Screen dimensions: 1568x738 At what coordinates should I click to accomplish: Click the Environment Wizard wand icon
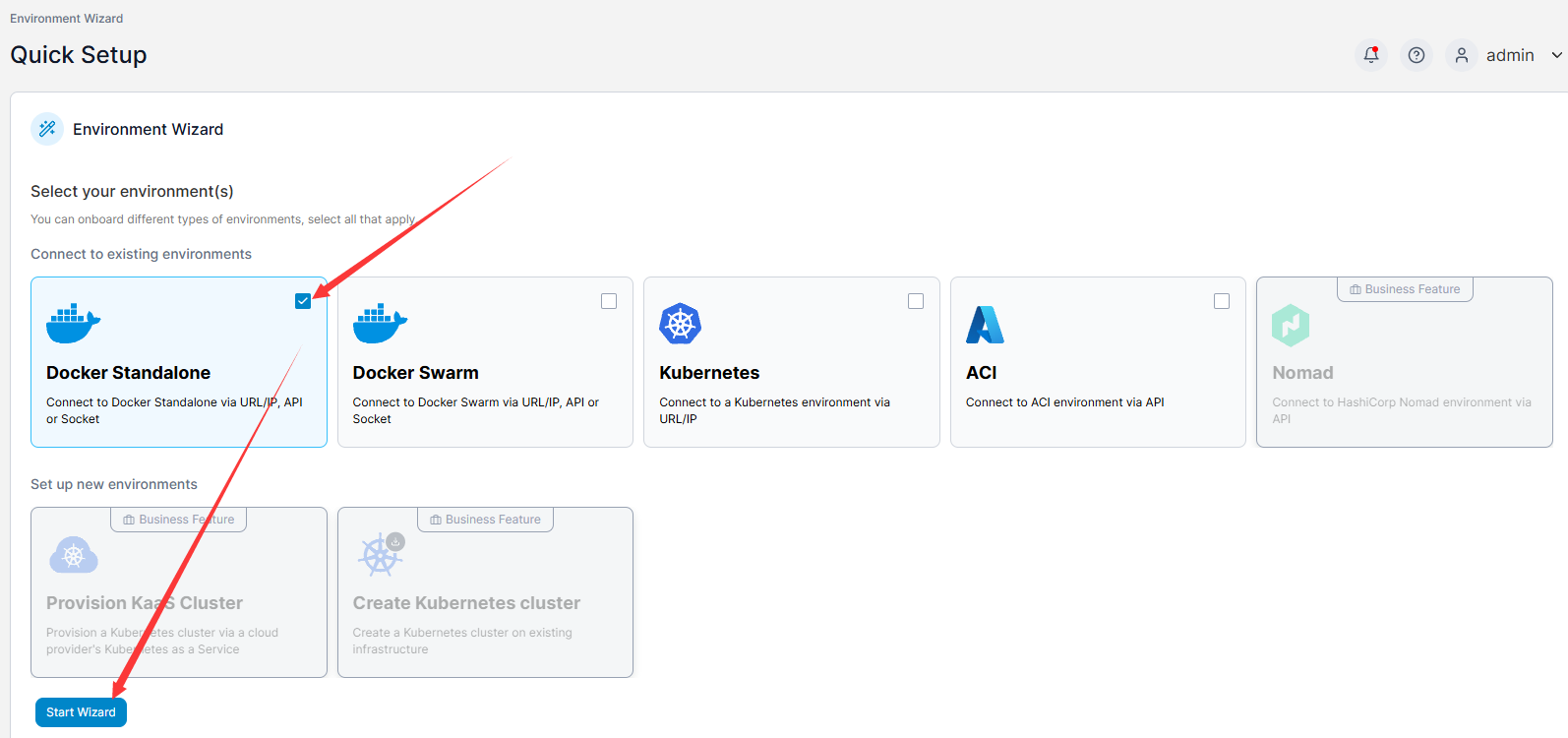click(47, 129)
